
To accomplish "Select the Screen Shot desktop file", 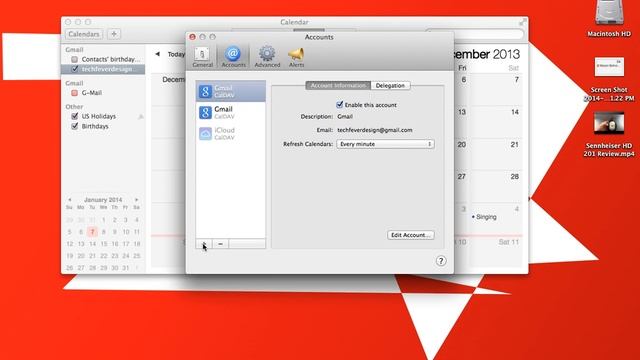I will tap(609, 80).
